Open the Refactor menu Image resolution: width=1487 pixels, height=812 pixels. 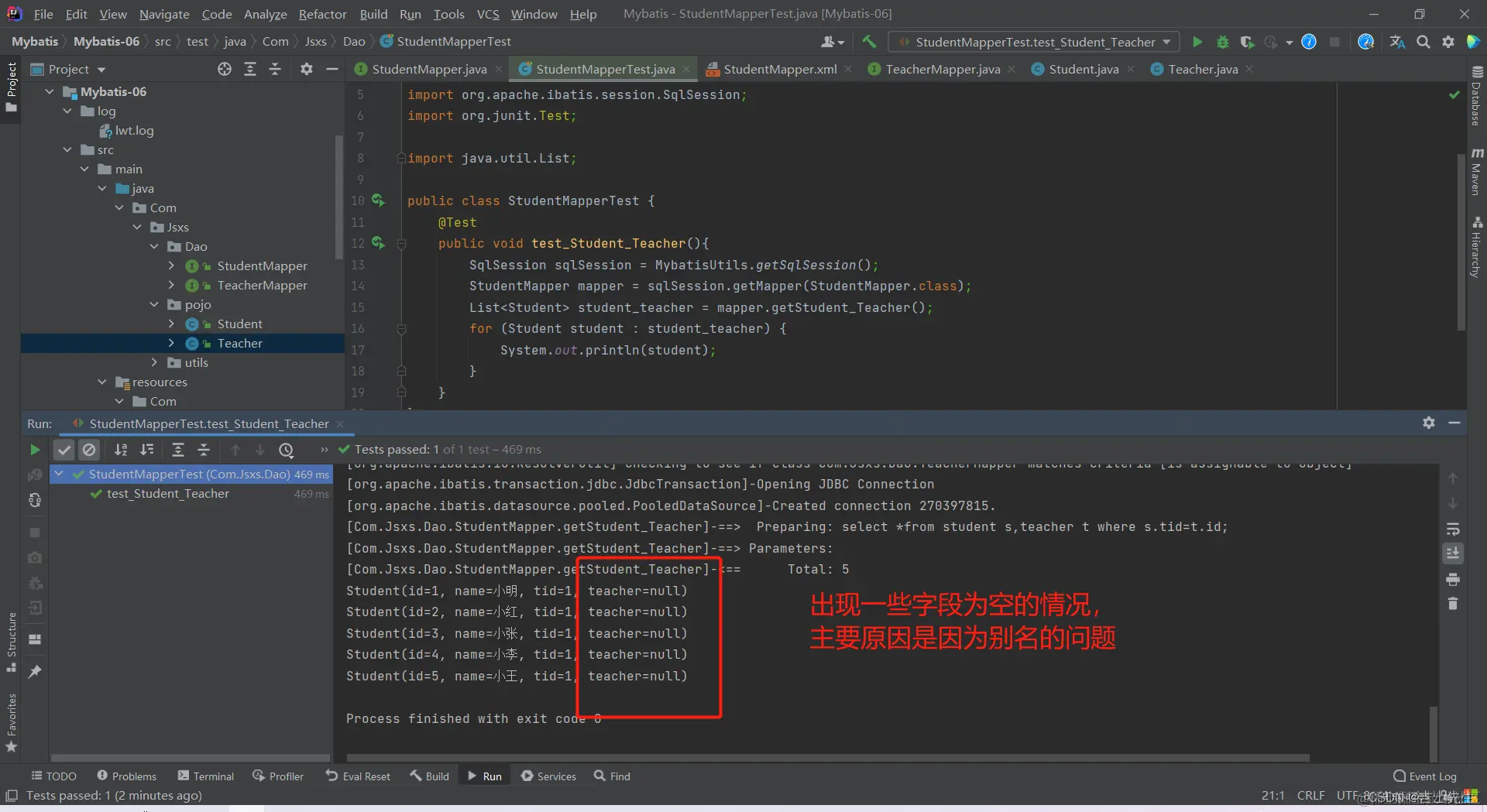(x=322, y=14)
